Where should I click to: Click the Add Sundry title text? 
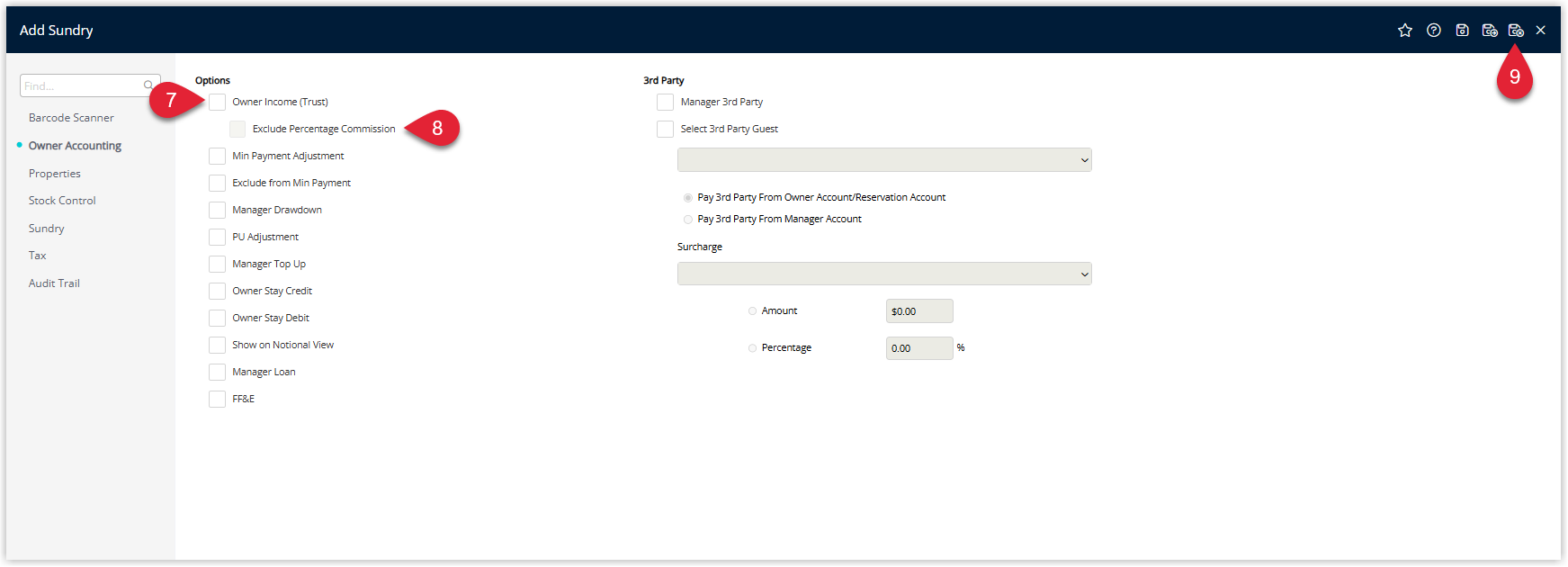tap(57, 31)
